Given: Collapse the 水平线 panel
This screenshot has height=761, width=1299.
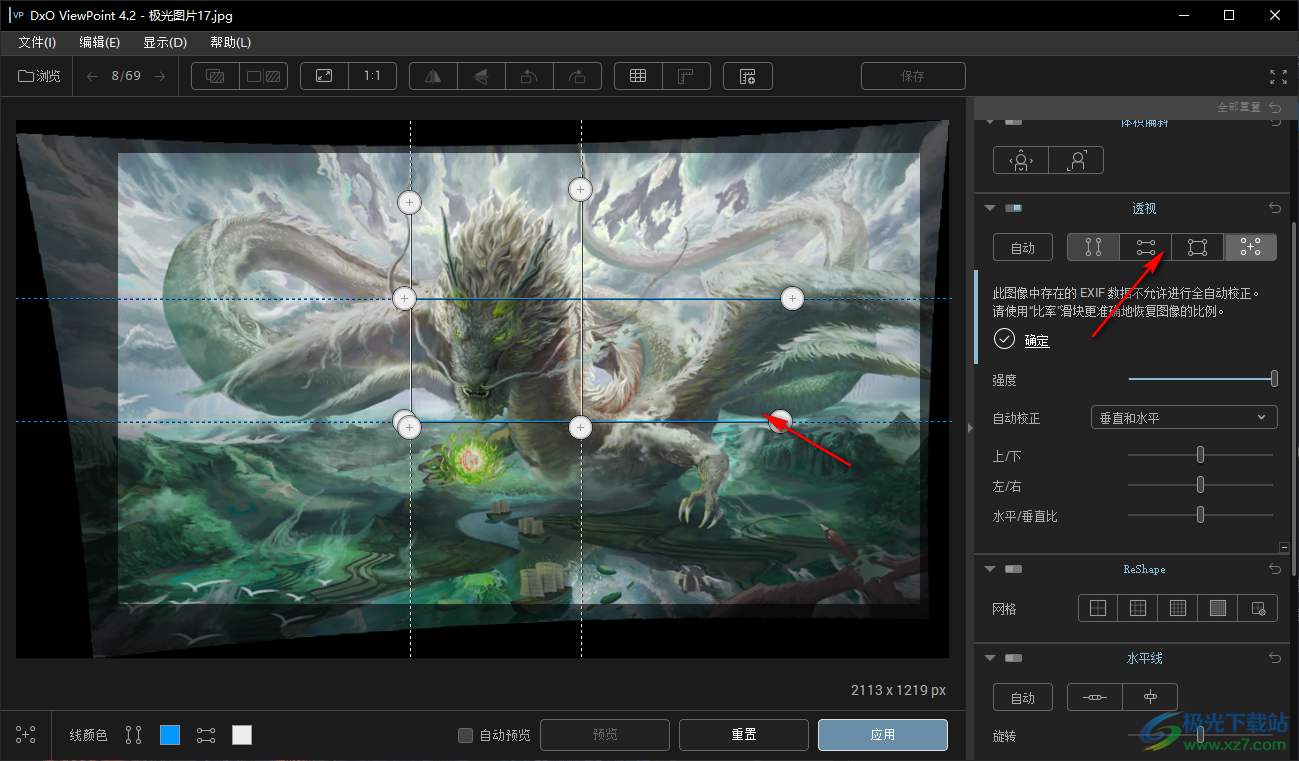Looking at the screenshot, I should click(991, 658).
